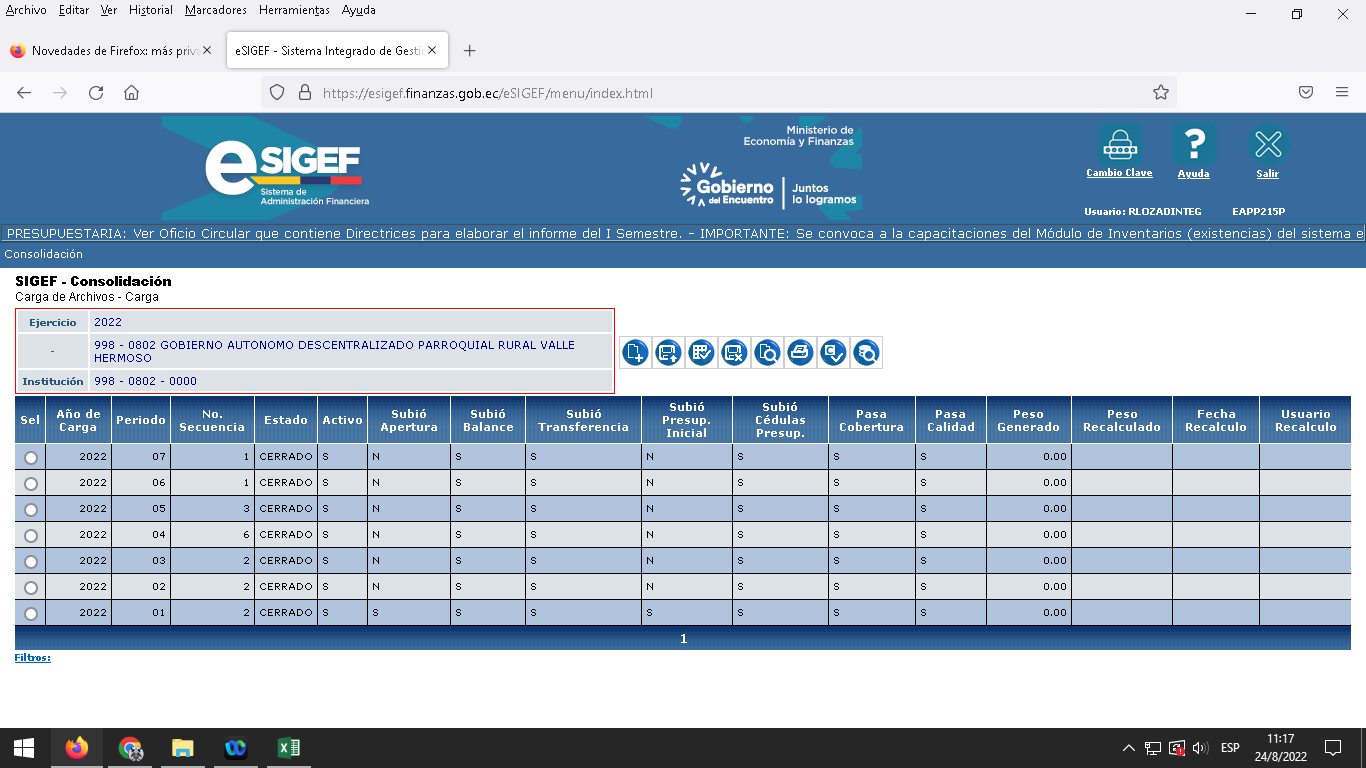Show hidden system tray icons chevron
Viewport: 1366px width, 768px height.
1128,748
